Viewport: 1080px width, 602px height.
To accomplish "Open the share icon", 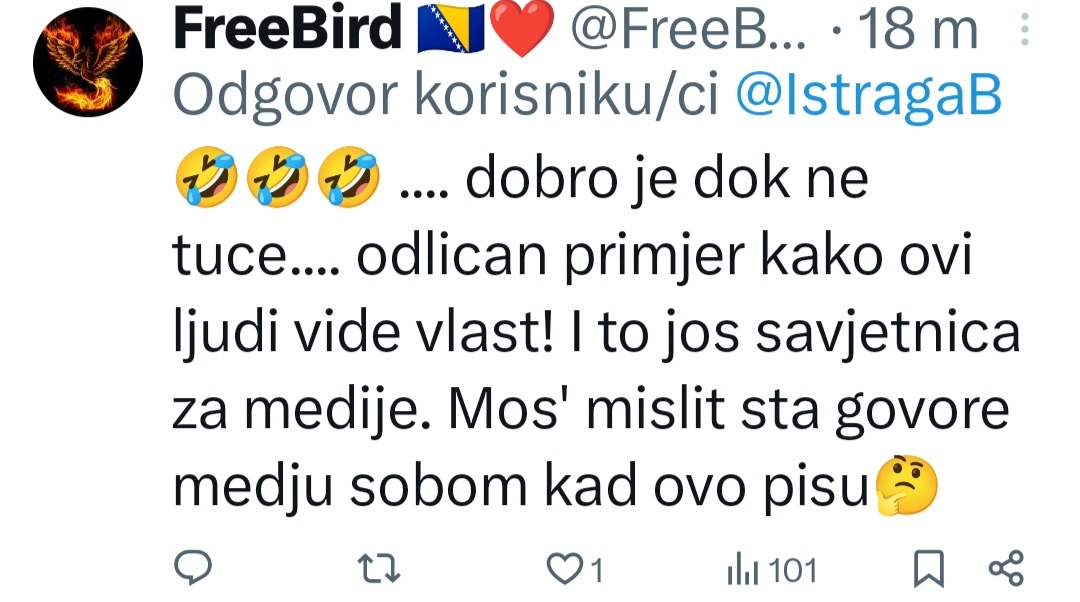I will pyautogui.click(x=1006, y=568).
